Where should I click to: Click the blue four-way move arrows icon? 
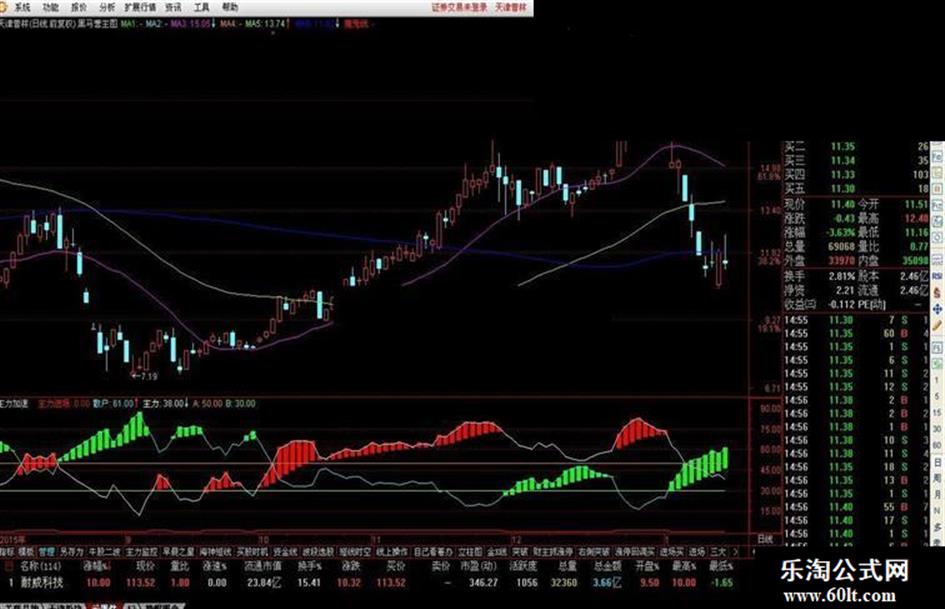938,309
